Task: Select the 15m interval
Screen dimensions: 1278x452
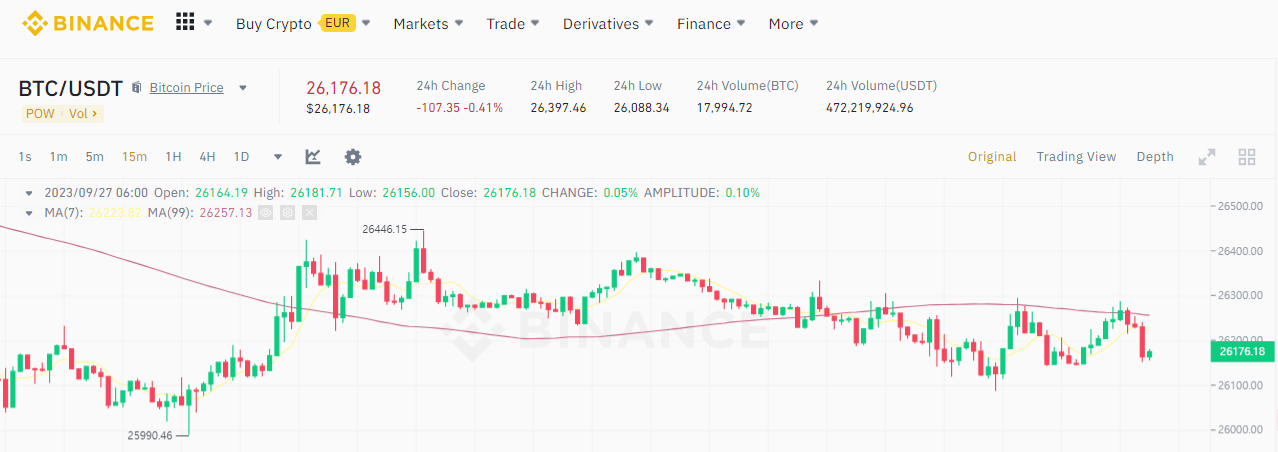Action: 134,157
